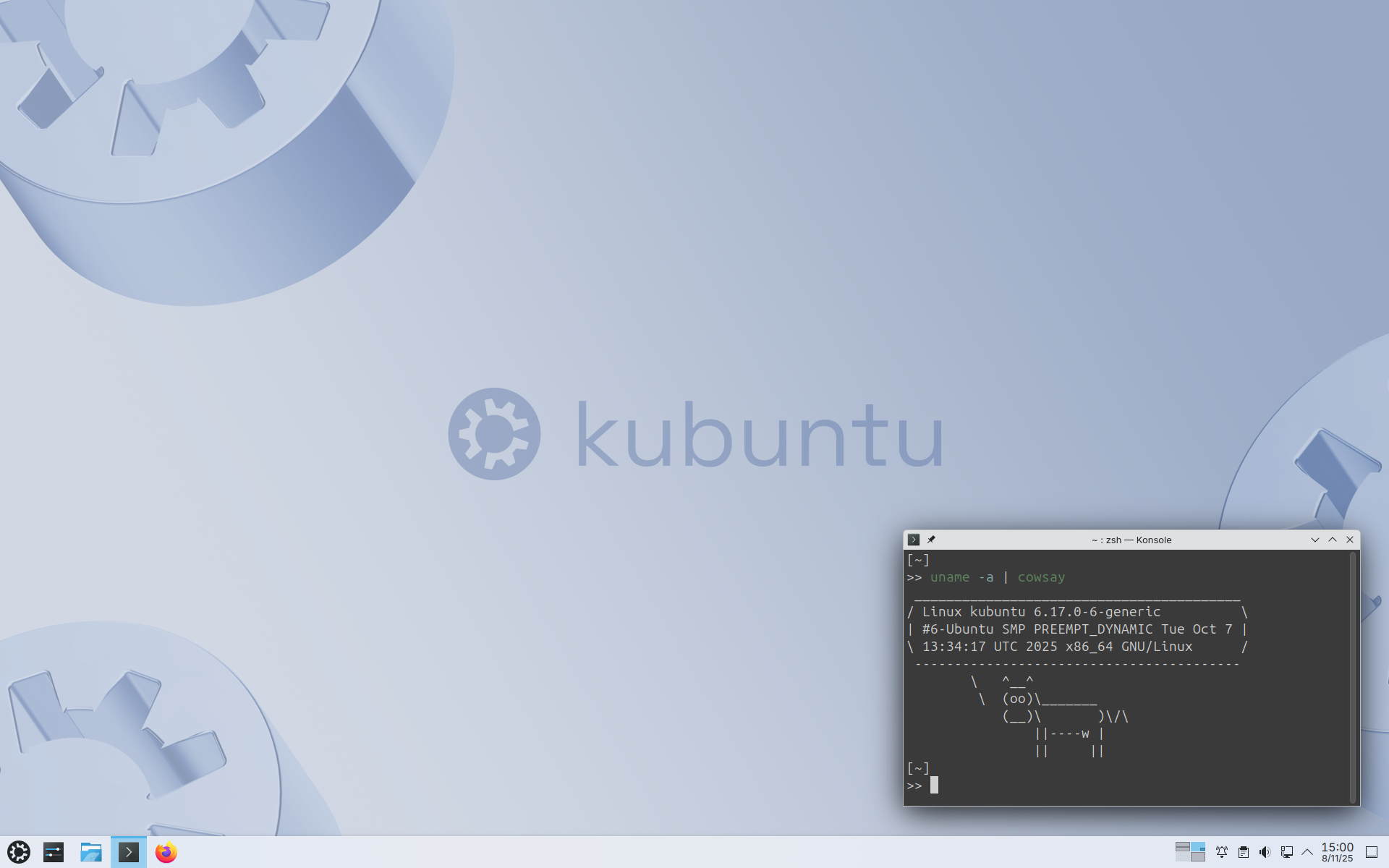Expand the hidden system tray icons
This screenshot has height=868, width=1389.
(x=1307, y=852)
